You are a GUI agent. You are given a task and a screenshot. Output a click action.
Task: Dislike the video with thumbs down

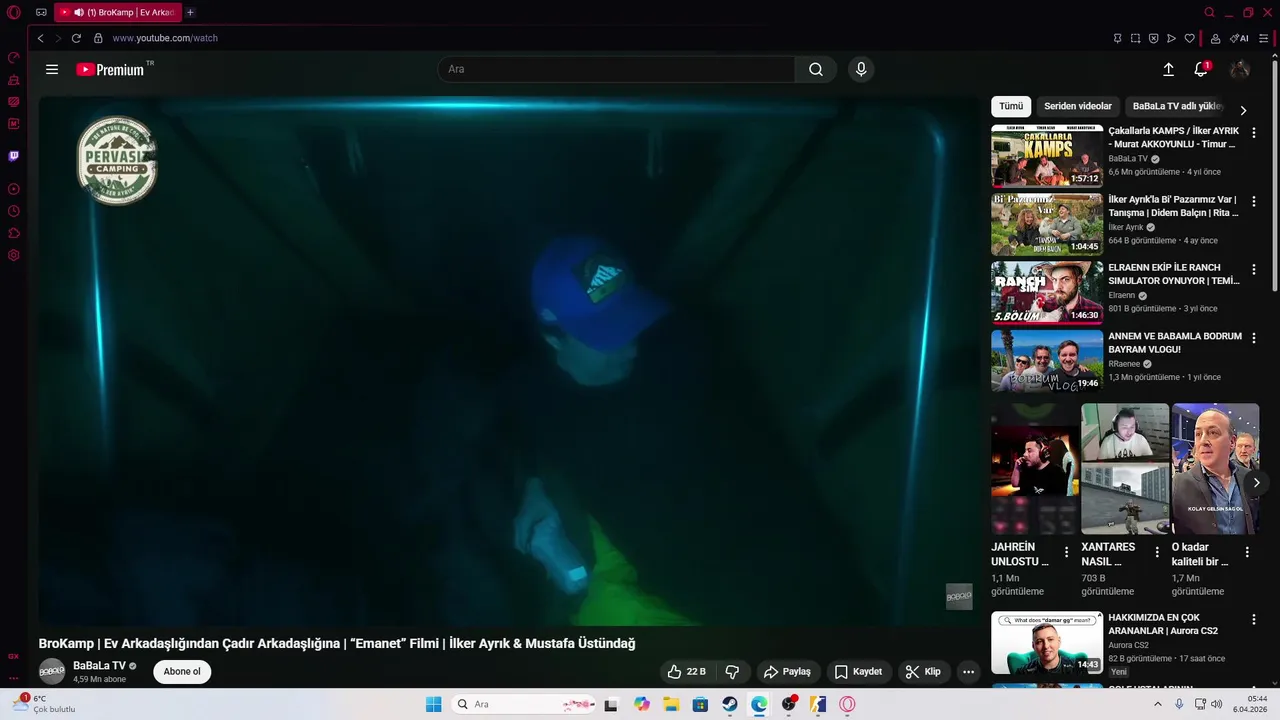point(732,672)
